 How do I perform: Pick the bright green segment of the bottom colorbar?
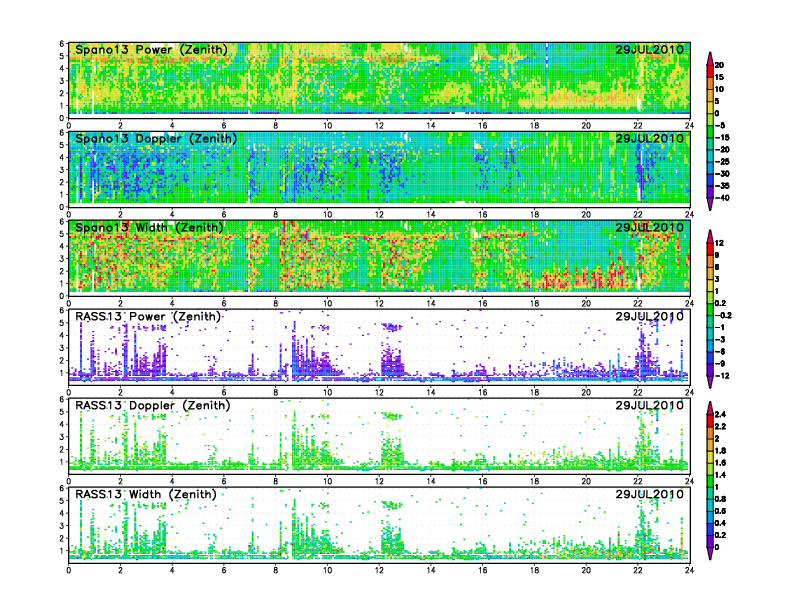pyautogui.click(x=710, y=481)
